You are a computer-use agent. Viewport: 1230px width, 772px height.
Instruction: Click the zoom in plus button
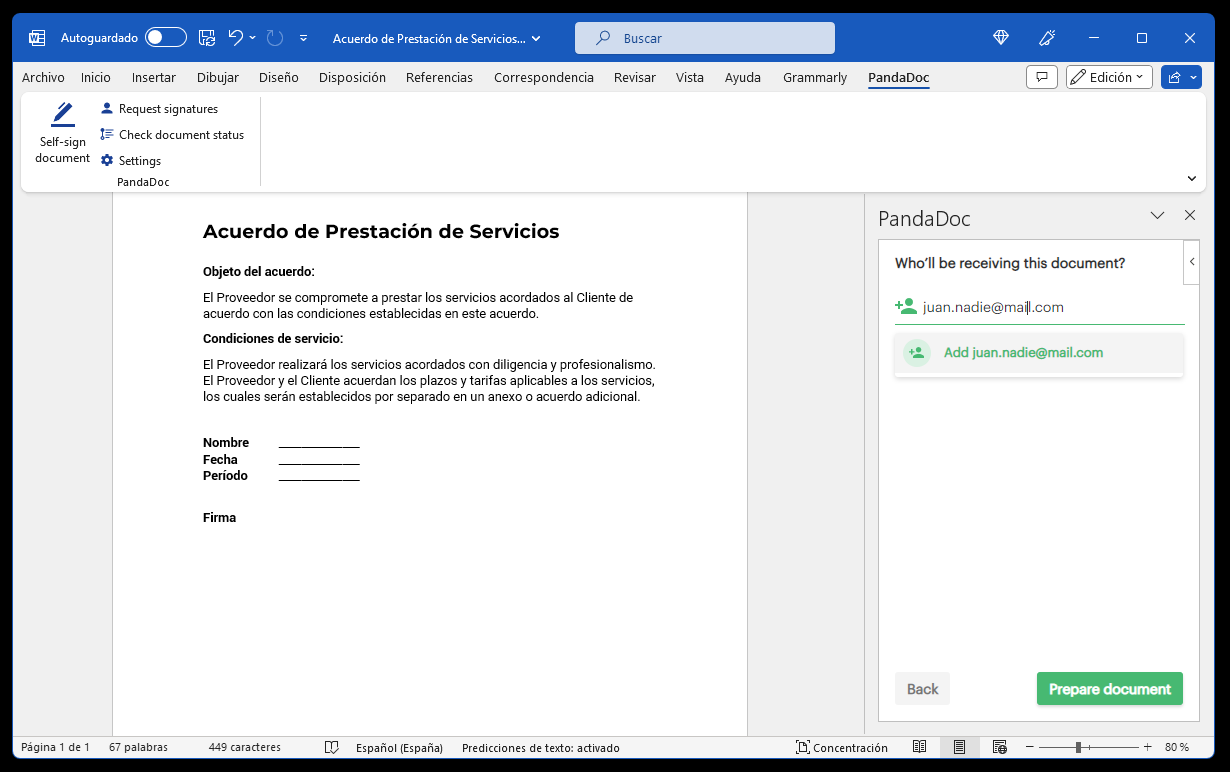click(1147, 747)
